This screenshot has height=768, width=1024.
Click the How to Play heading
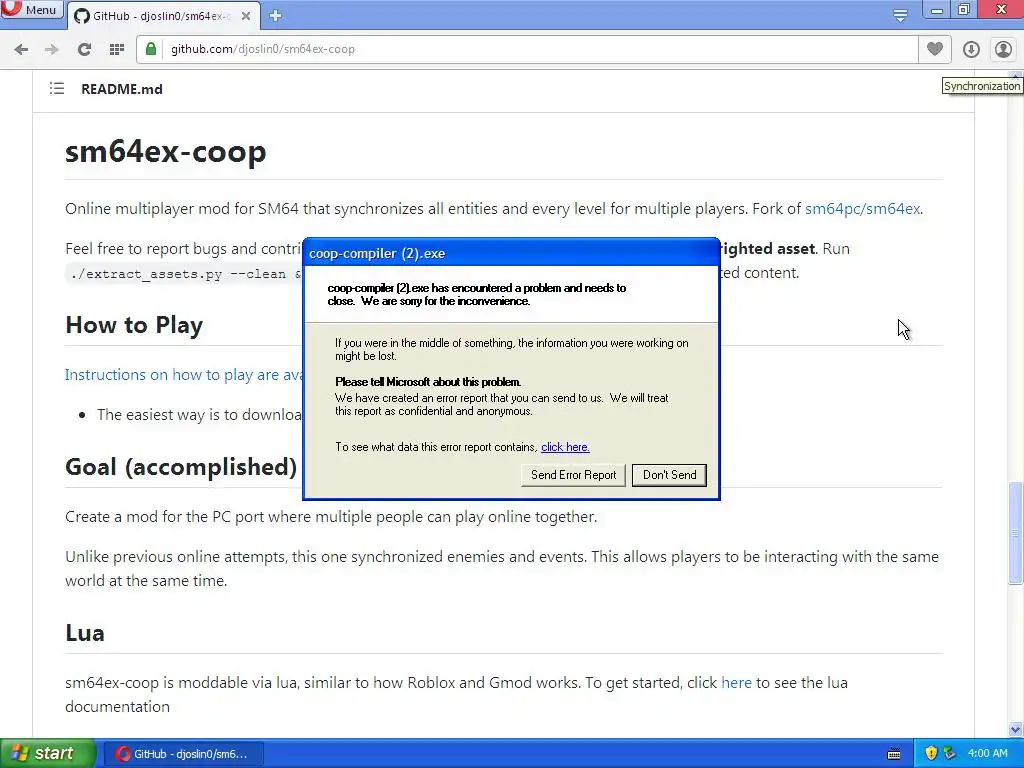[x=134, y=325]
